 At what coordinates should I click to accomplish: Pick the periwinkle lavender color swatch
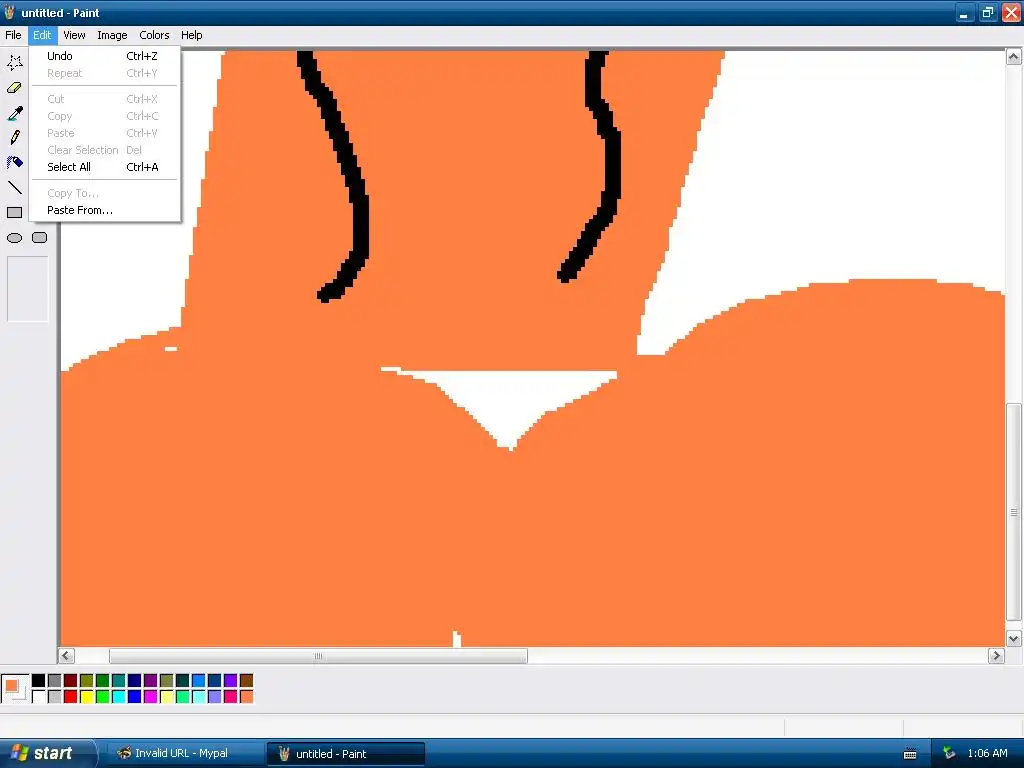click(x=214, y=697)
